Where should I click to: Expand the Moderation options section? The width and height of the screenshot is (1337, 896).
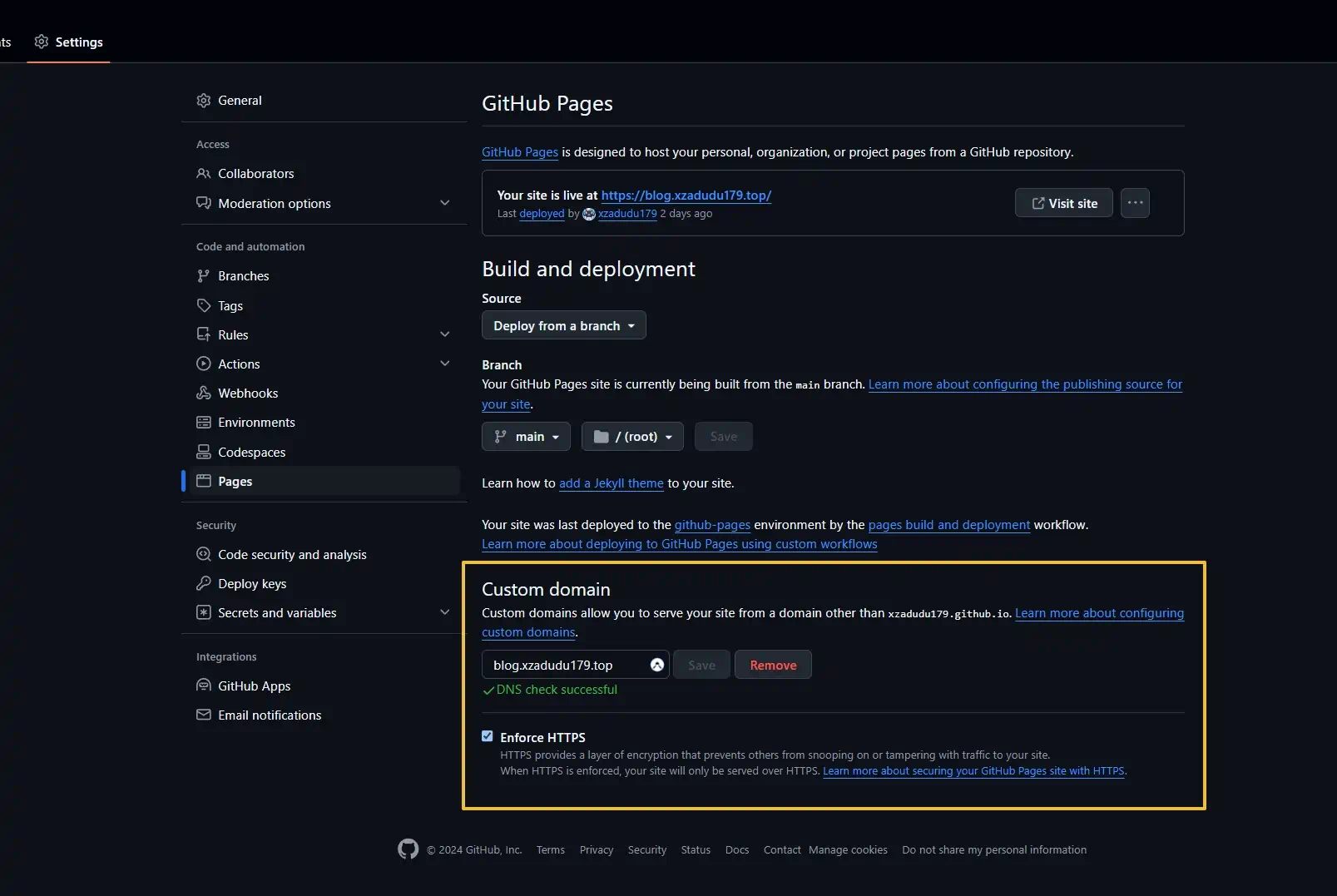tap(444, 203)
